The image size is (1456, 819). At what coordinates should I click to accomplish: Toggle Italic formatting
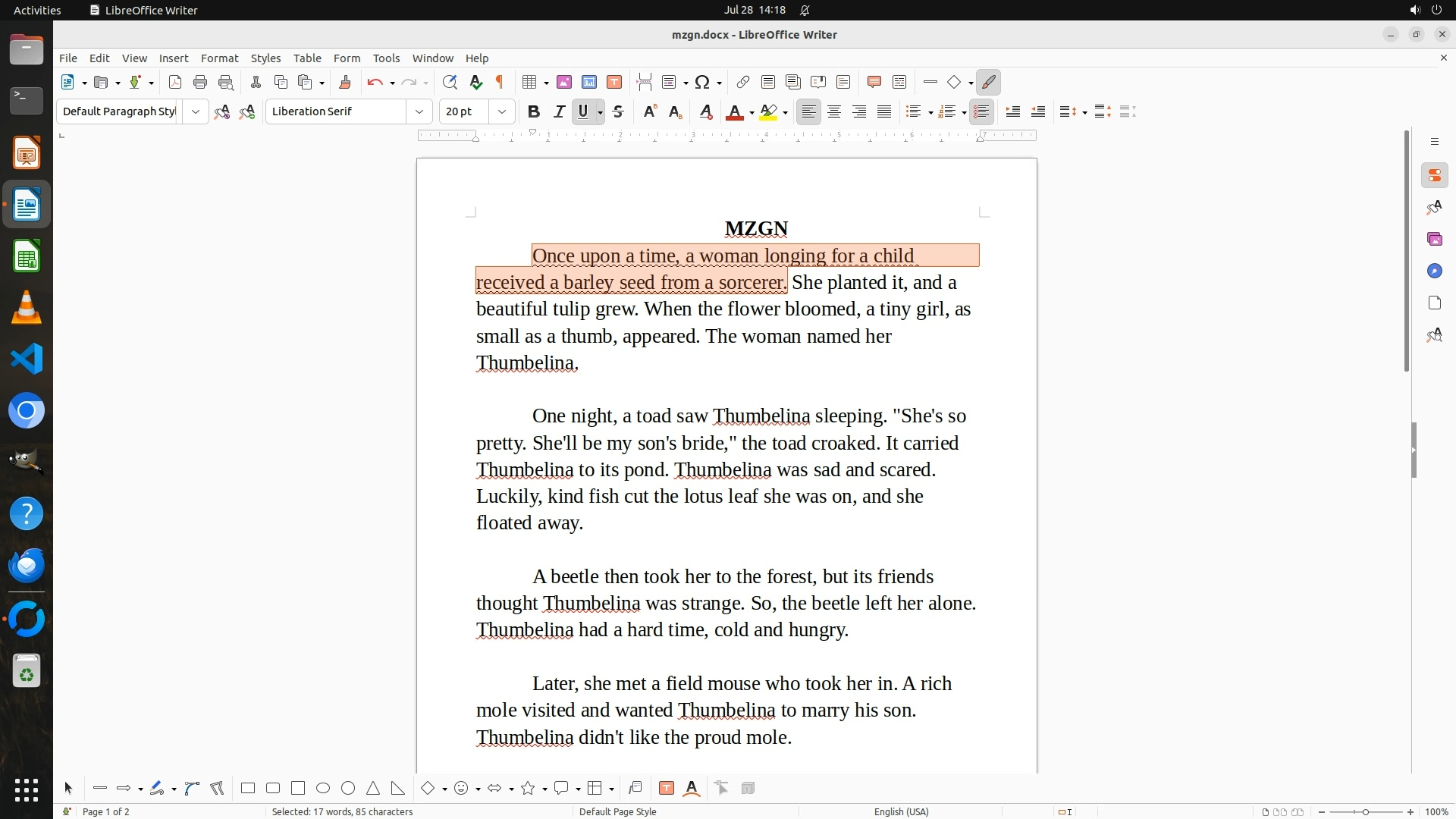pyautogui.click(x=559, y=112)
